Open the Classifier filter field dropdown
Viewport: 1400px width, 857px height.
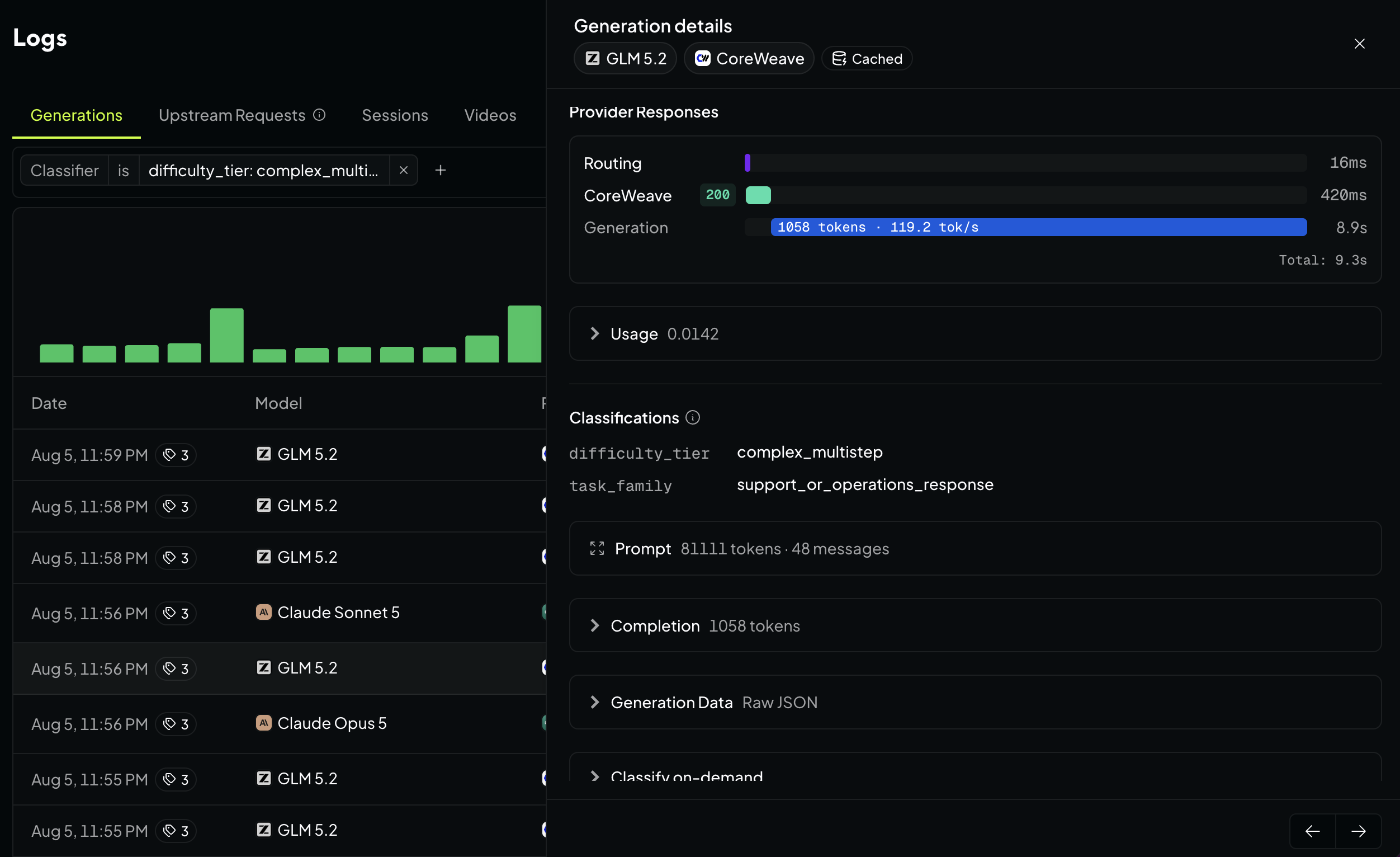point(64,170)
